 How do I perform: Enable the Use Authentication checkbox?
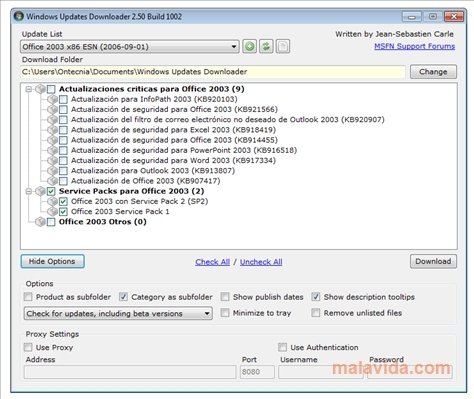[x=282, y=347]
